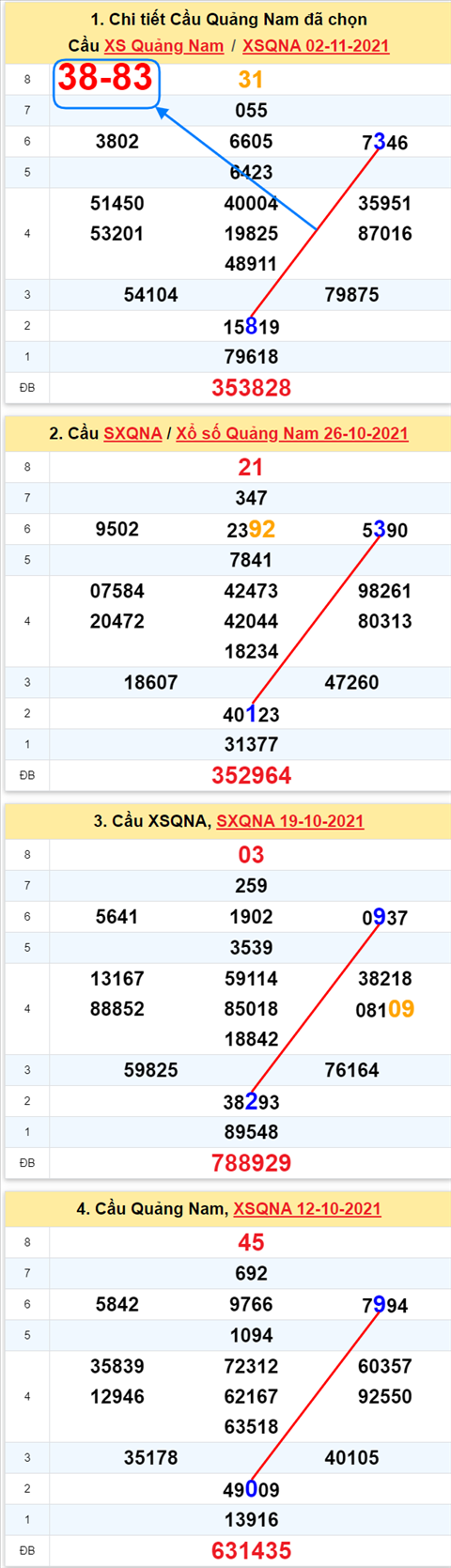Image resolution: width=451 pixels, height=1568 pixels.
Task: Click the red number 03 in third table
Action: click(x=251, y=855)
